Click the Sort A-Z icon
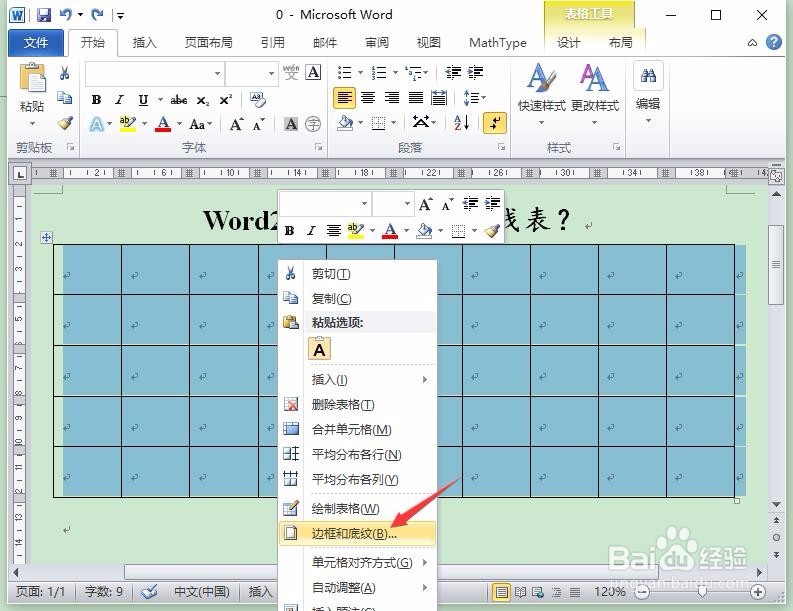 462,122
